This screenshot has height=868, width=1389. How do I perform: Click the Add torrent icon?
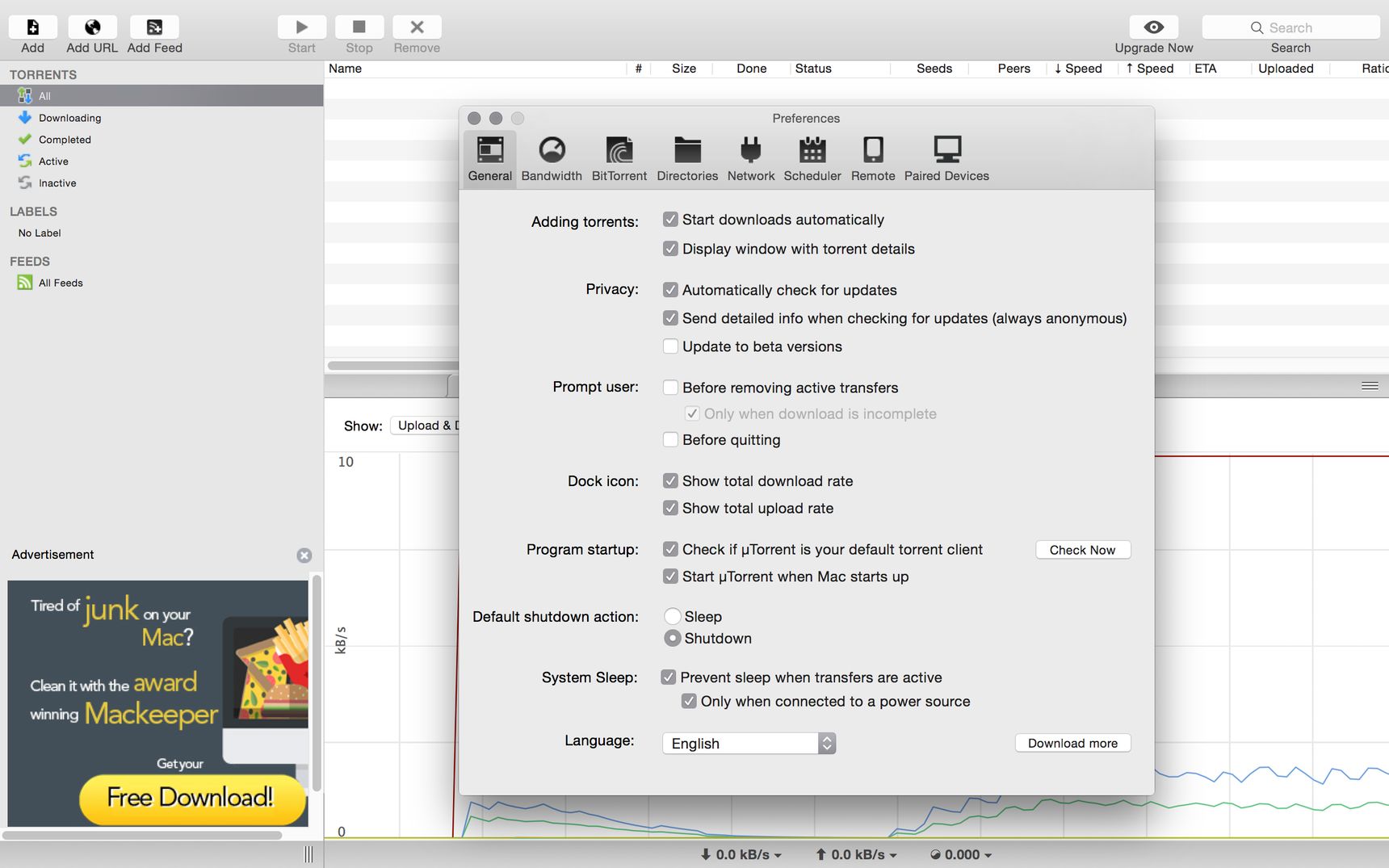(33, 27)
